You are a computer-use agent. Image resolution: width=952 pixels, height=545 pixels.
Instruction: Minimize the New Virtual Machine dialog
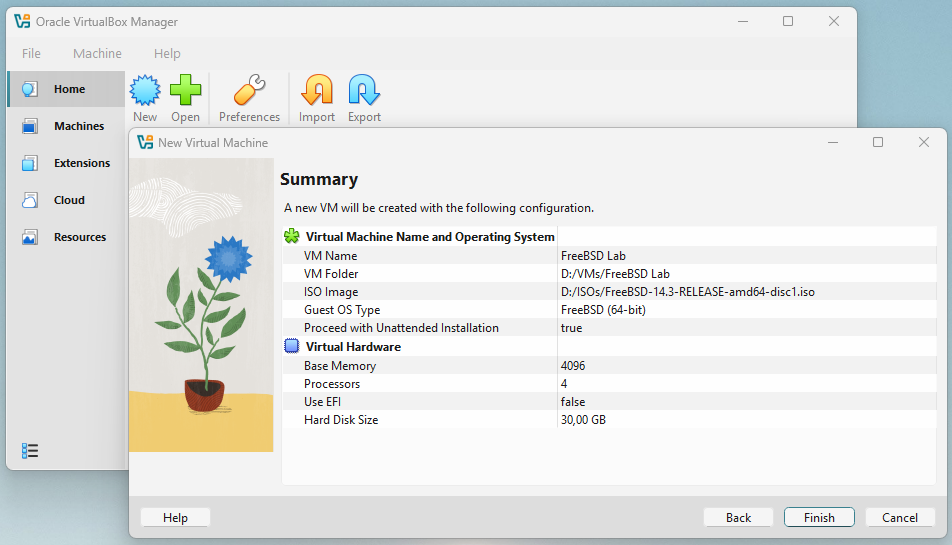pyautogui.click(x=833, y=142)
